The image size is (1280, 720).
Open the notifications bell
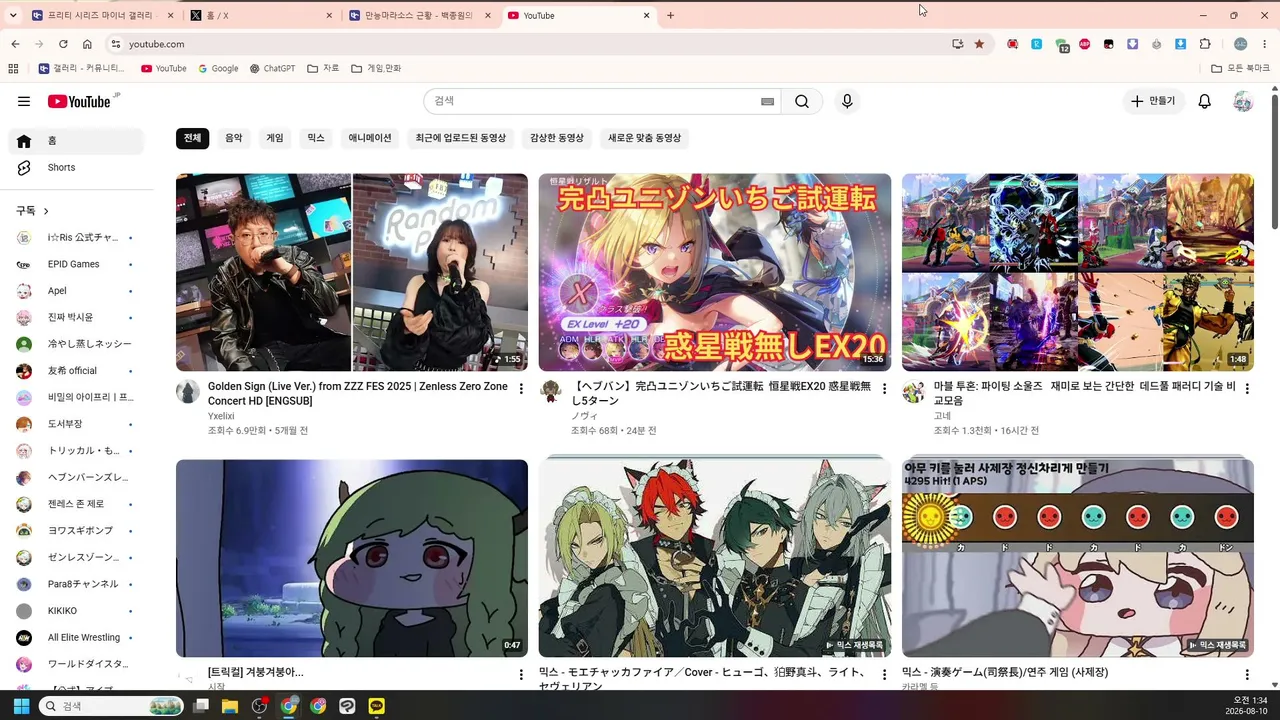[x=1205, y=101]
